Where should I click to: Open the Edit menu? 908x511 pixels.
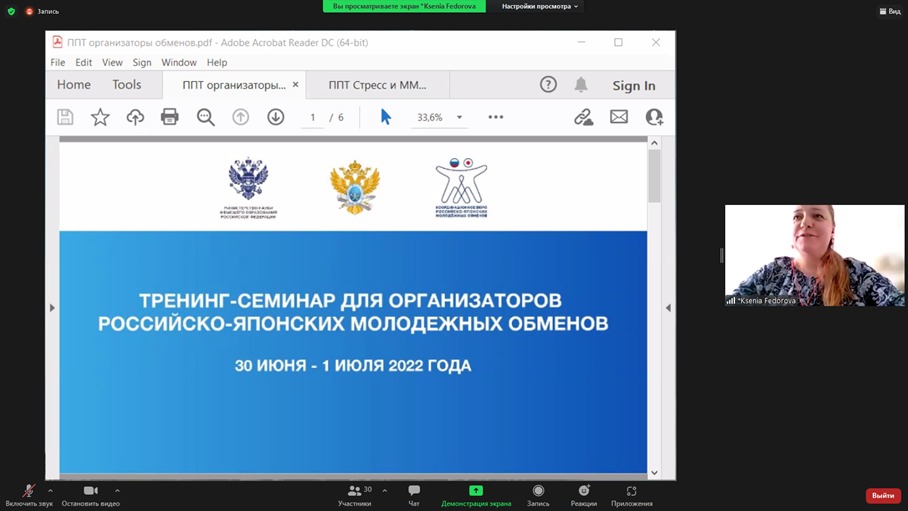83,62
